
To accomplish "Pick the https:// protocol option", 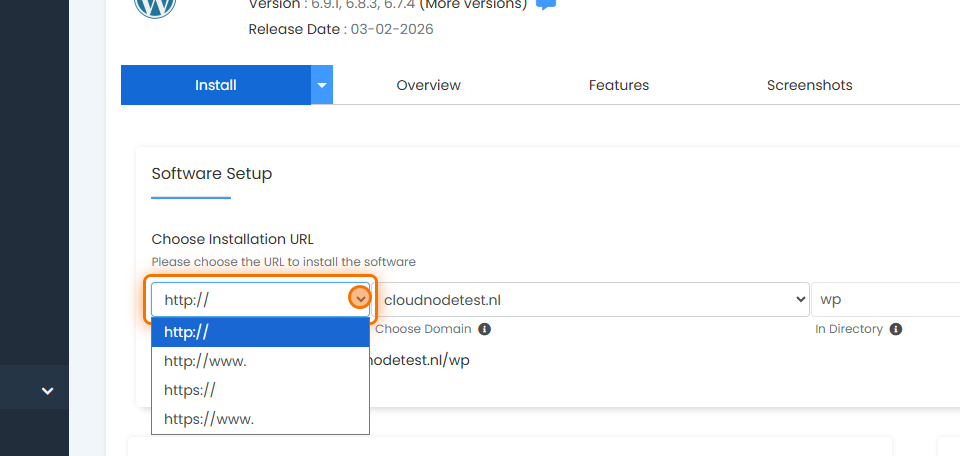I will click(260, 390).
